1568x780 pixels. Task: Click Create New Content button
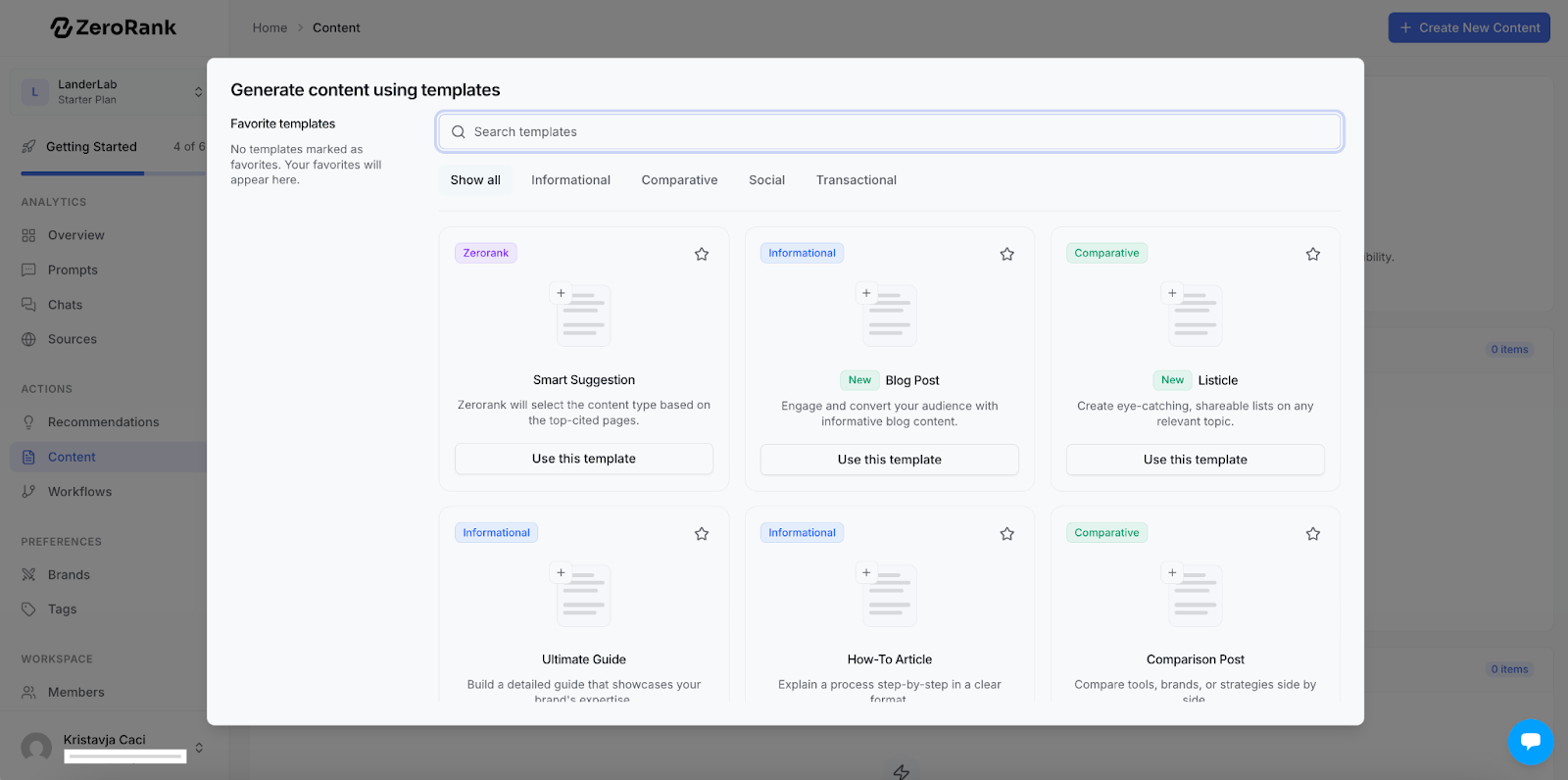pos(1469,27)
